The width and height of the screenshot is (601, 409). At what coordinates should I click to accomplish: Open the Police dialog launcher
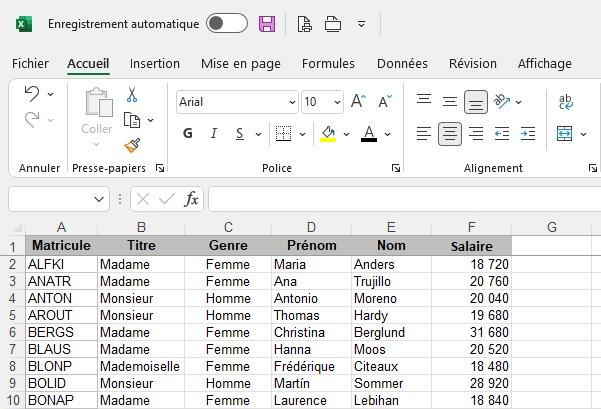point(396,168)
